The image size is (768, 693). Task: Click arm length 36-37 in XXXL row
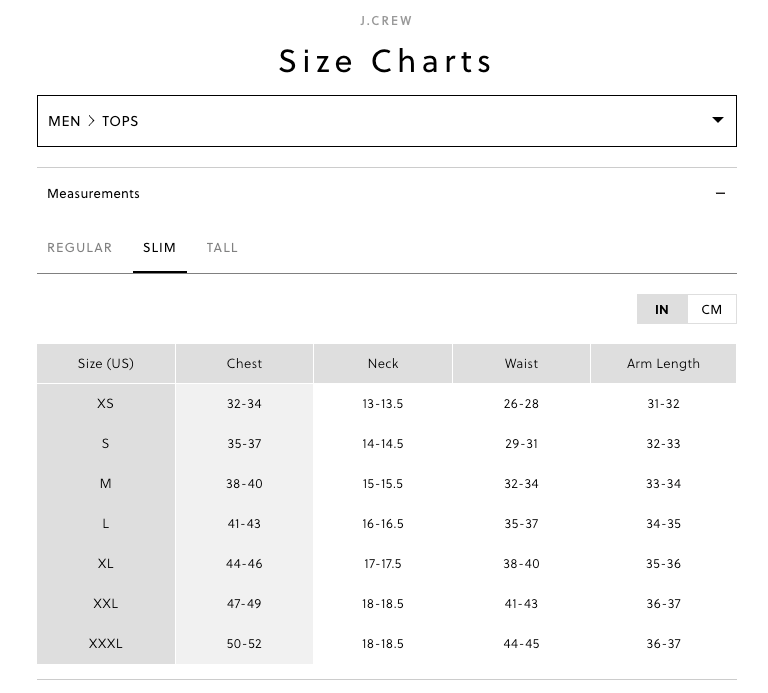coord(663,644)
